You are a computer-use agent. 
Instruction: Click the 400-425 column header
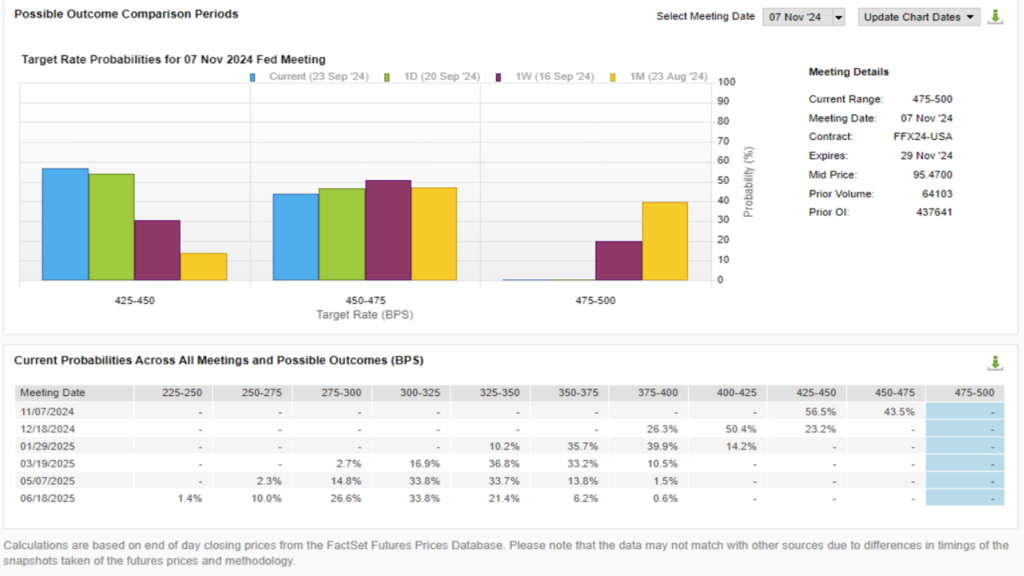[x=728, y=392]
